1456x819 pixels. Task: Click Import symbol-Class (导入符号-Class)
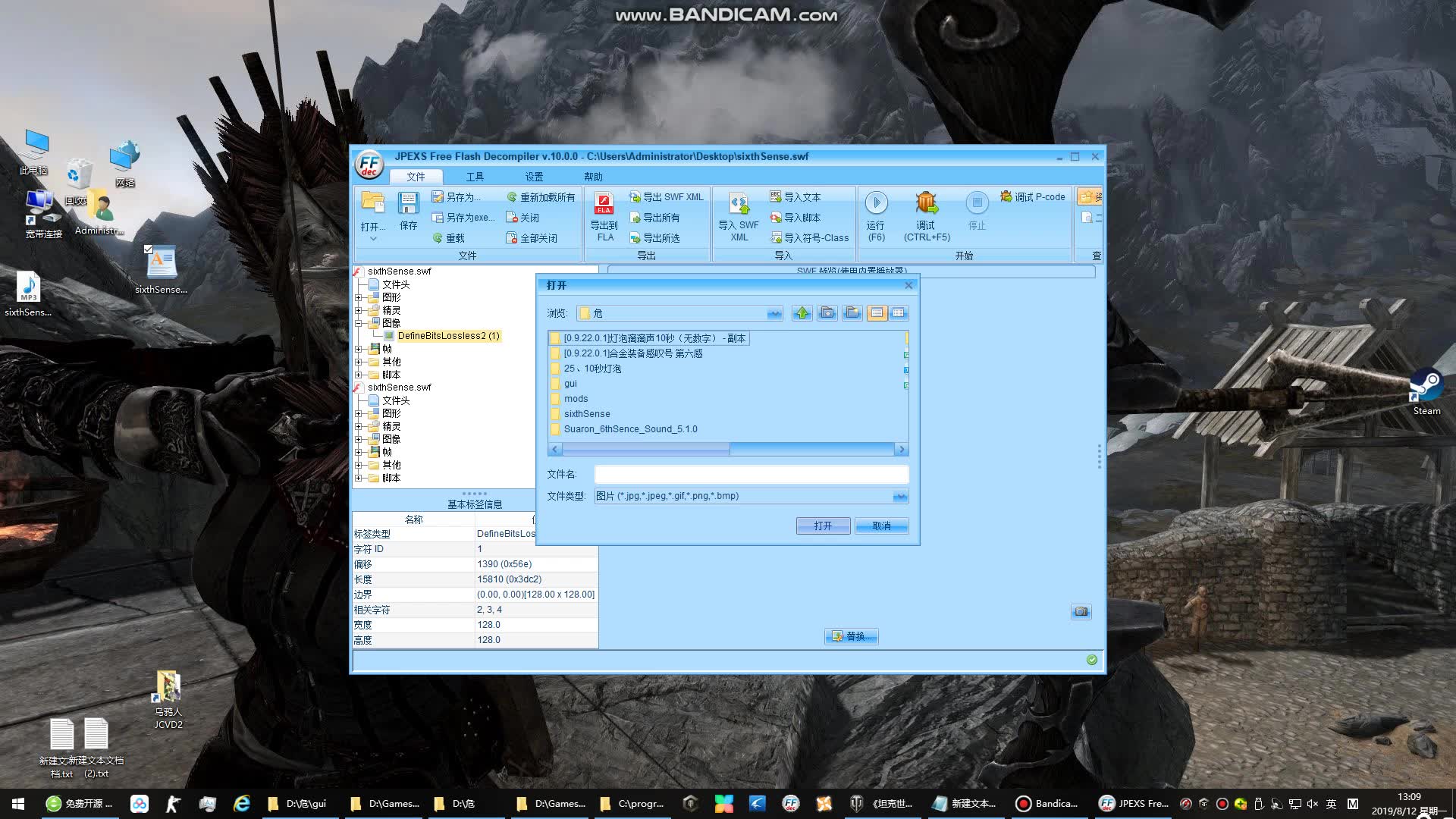[809, 238]
